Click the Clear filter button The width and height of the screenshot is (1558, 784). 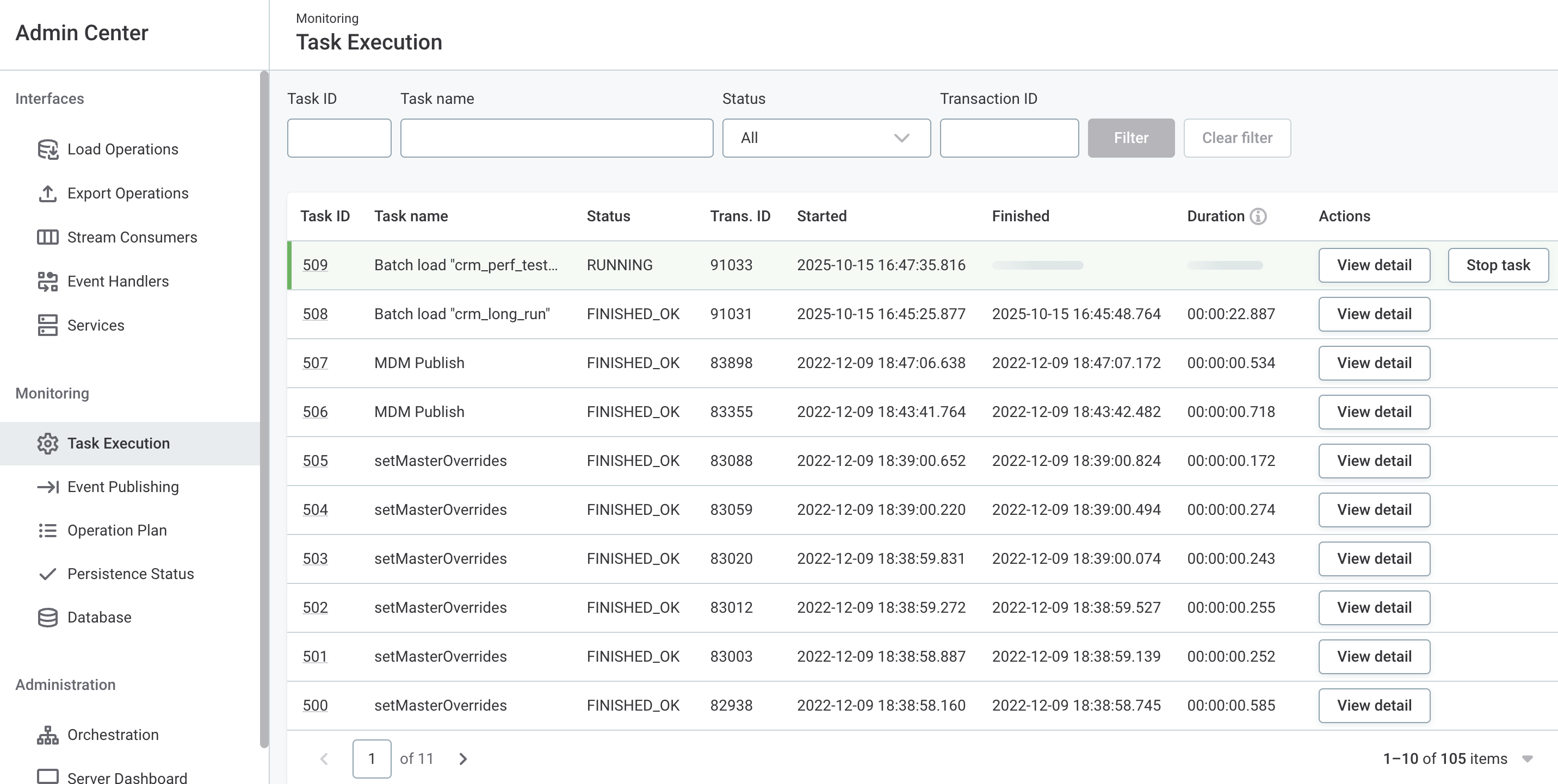pos(1237,138)
